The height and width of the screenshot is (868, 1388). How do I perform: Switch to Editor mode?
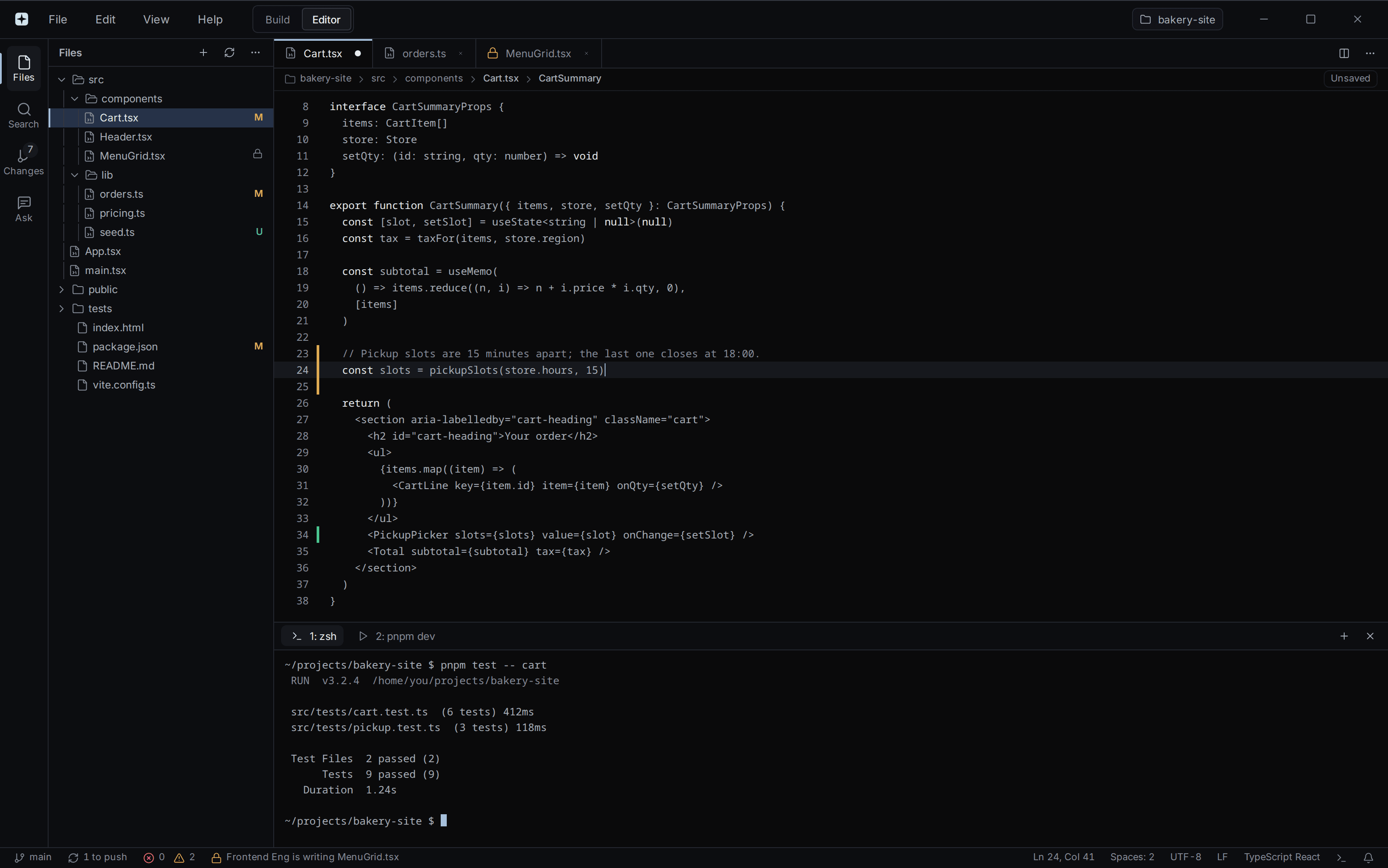tap(326, 20)
